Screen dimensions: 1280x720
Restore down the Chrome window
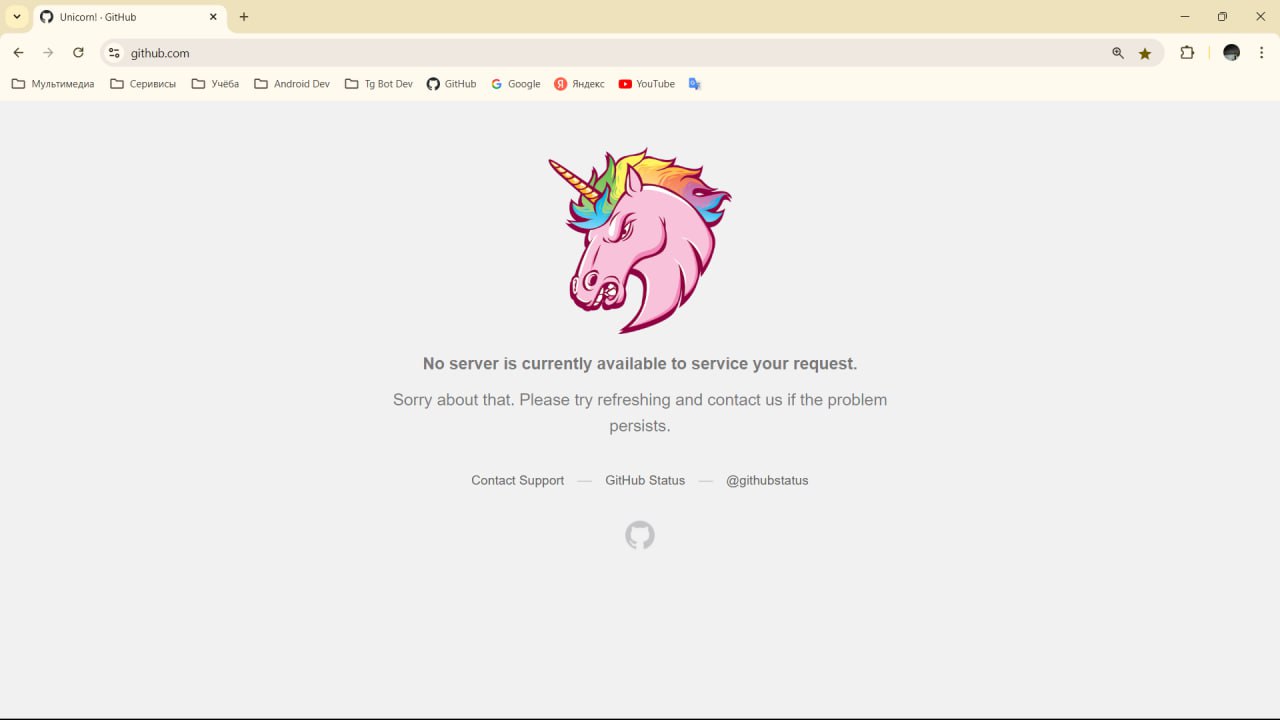[x=1222, y=17]
